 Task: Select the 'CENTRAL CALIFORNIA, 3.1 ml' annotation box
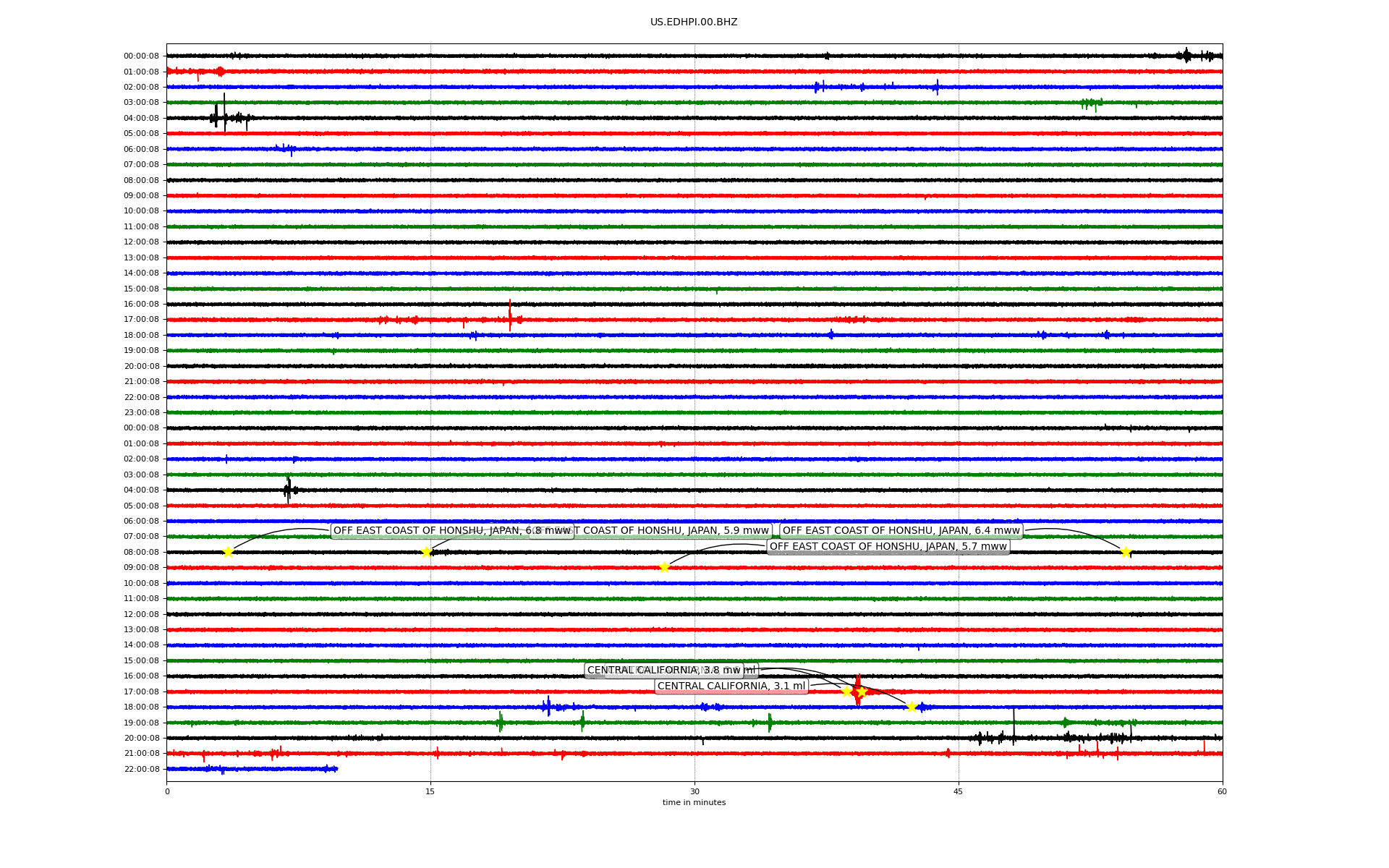pos(731,686)
